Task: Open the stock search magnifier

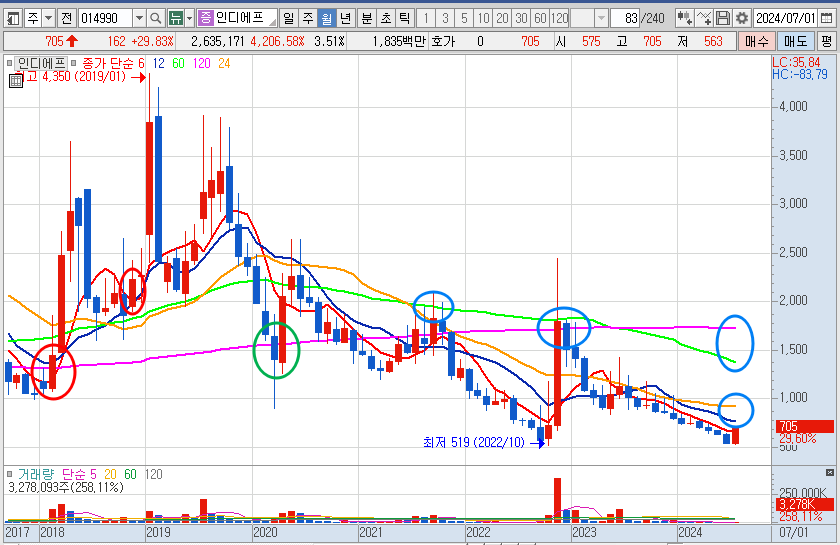Action: [x=155, y=19]
